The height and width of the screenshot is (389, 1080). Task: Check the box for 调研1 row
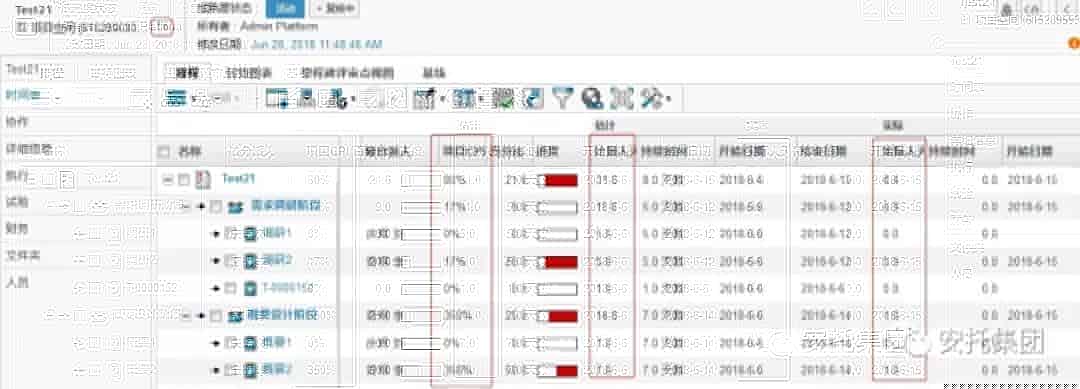[x=229, y=233]
